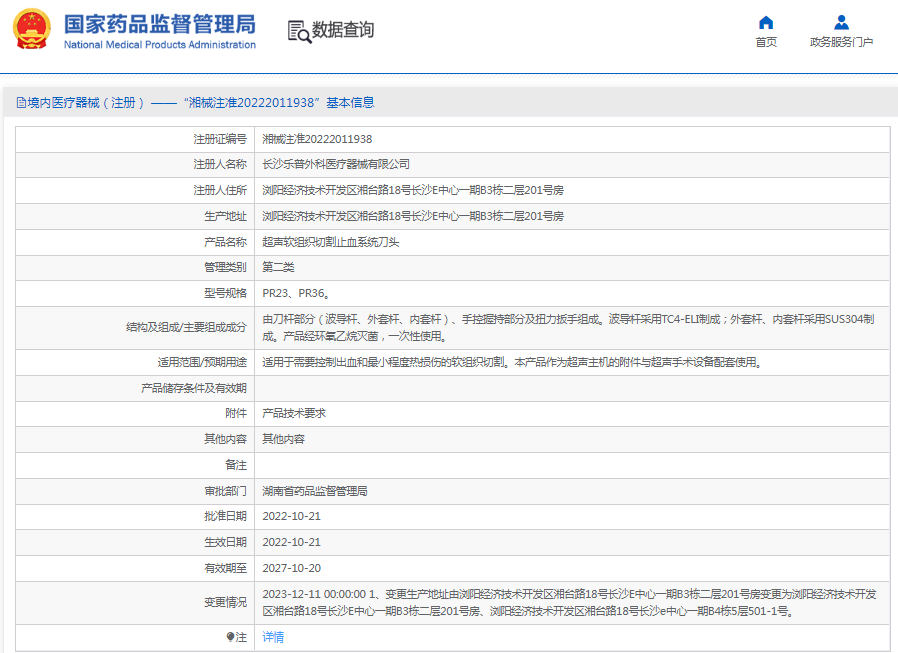The image size is (898, 653).
Task: Open the 数据查询 search icon
Action: [x=300, y=32]
